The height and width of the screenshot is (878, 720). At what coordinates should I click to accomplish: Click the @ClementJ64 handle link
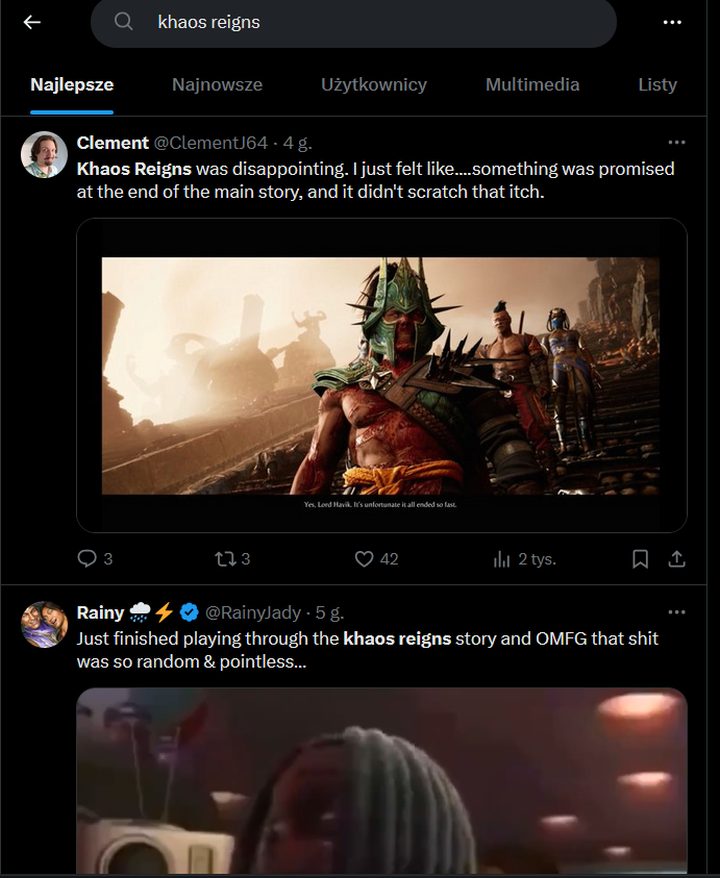211,143
